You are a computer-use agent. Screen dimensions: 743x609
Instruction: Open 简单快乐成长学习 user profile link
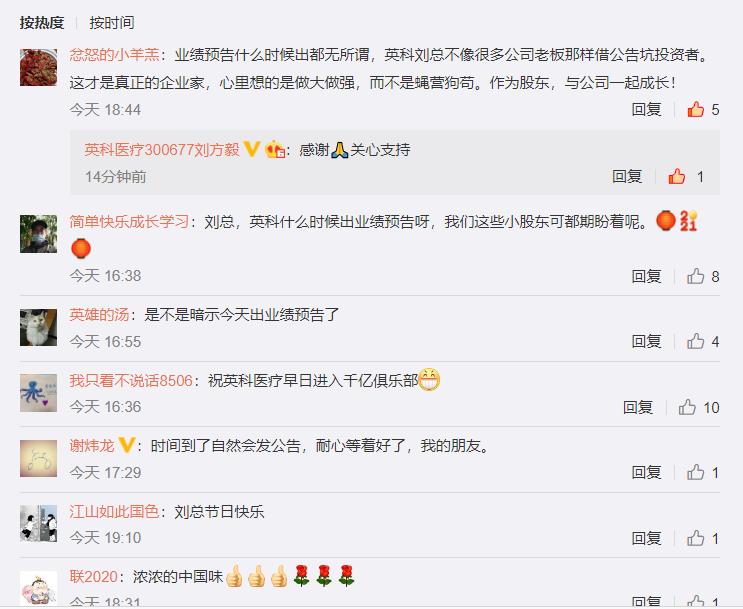[x=129, y=221]
